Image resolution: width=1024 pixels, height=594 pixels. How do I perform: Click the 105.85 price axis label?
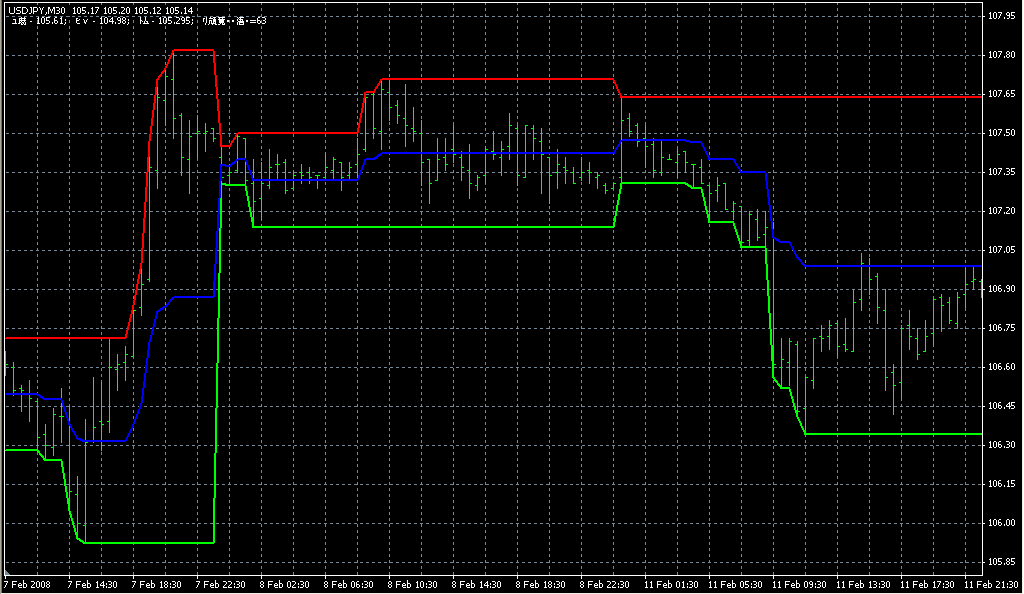click(1002, 561)
